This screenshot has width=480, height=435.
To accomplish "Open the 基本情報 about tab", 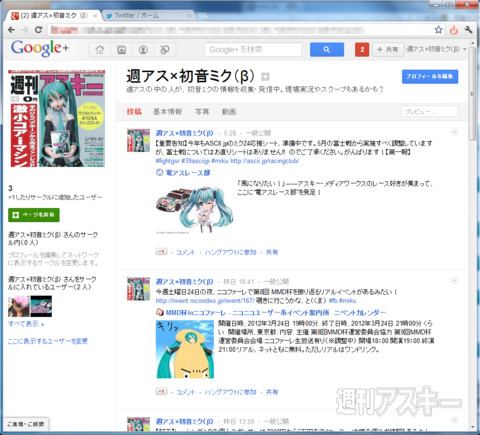I will pos(167,112).
